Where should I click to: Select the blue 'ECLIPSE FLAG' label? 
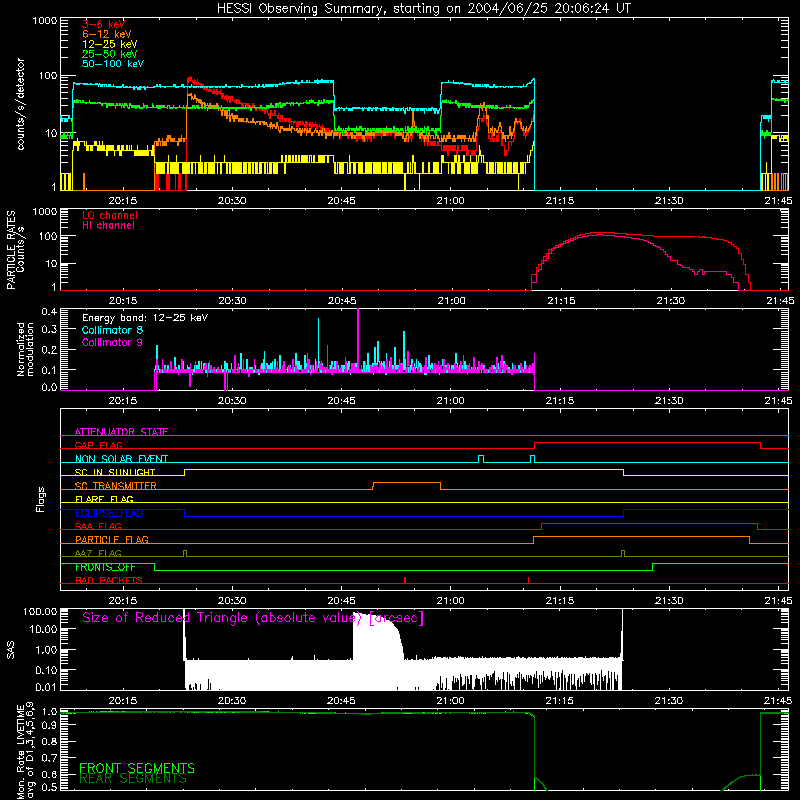click(x=109, y=513)
